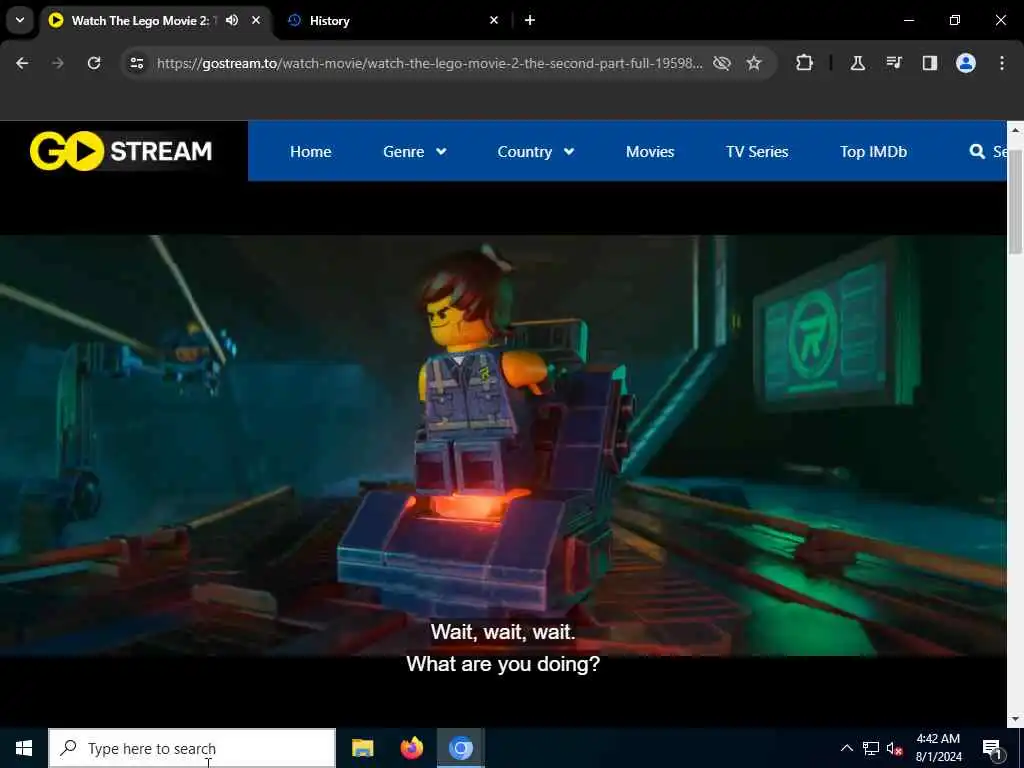Reload the page with the refresh icon
Image resolution: width=1024 pixels, height=768 pixels.
[94, 63]
